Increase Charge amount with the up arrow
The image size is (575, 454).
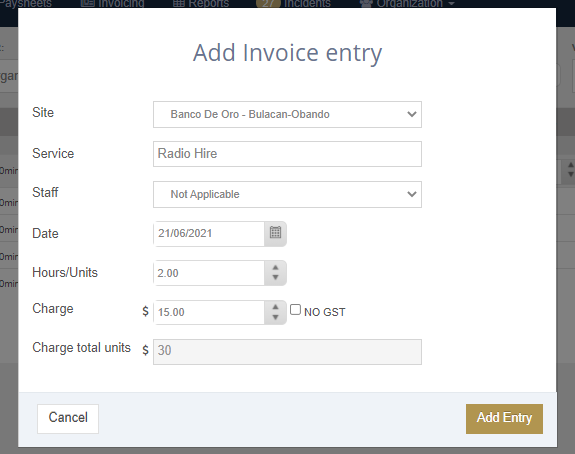(275, 307)
